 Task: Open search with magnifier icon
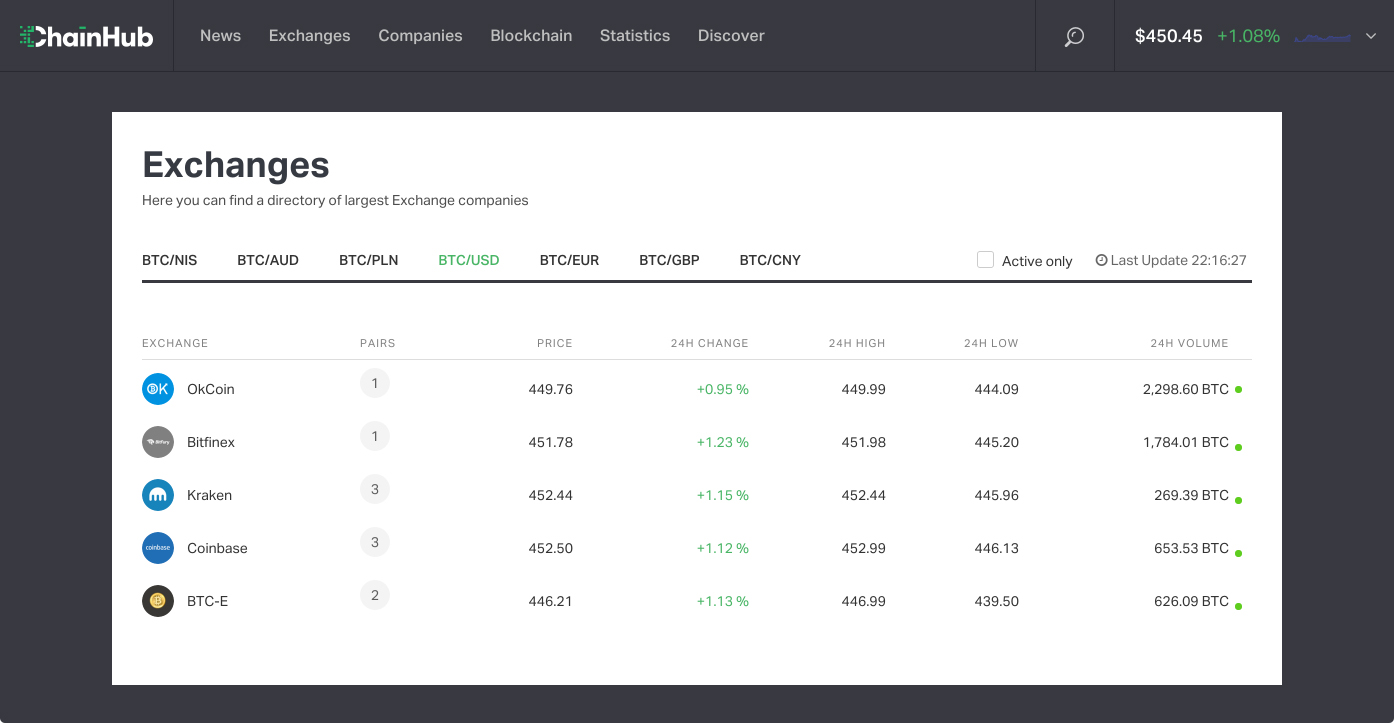[1074, 37]
